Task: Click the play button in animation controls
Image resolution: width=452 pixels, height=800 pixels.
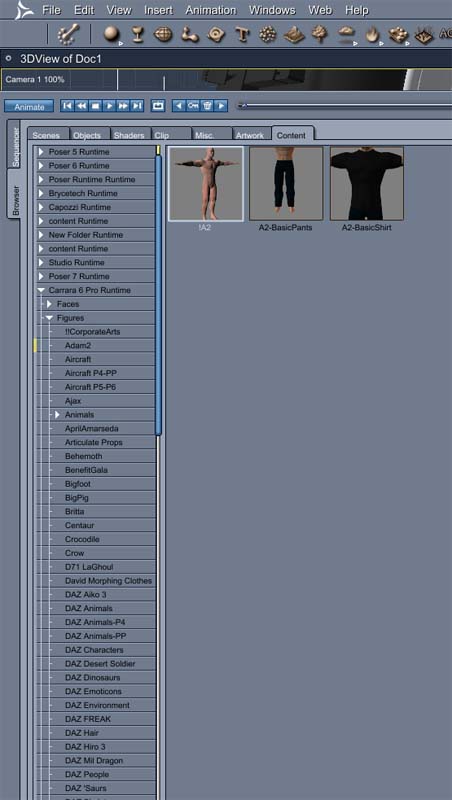Action: [109, 106]
